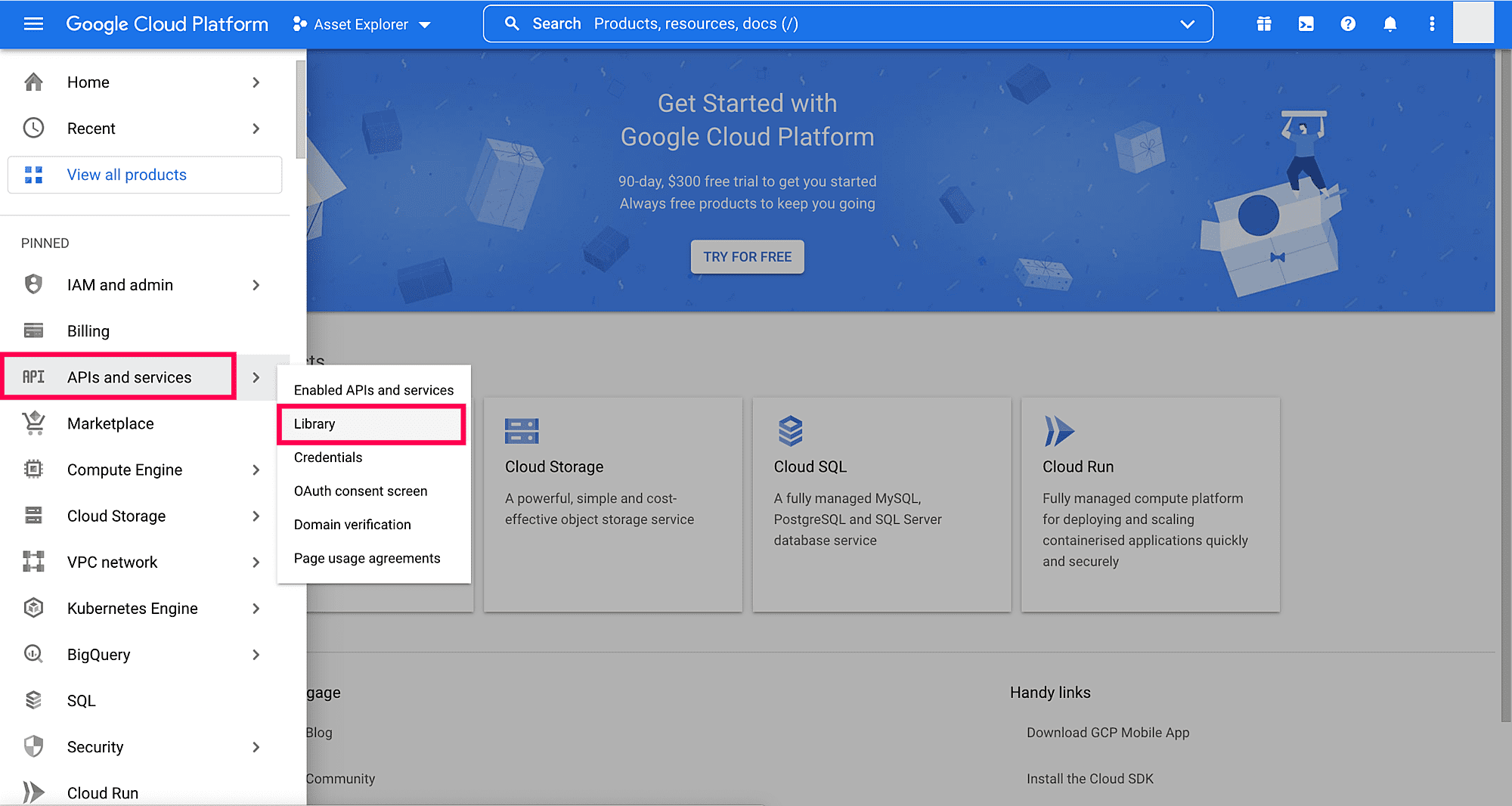The height and width of the screenshot is (806, 1512).
Task: Click the notifications bell icon
Action: tap(1390, 24)
